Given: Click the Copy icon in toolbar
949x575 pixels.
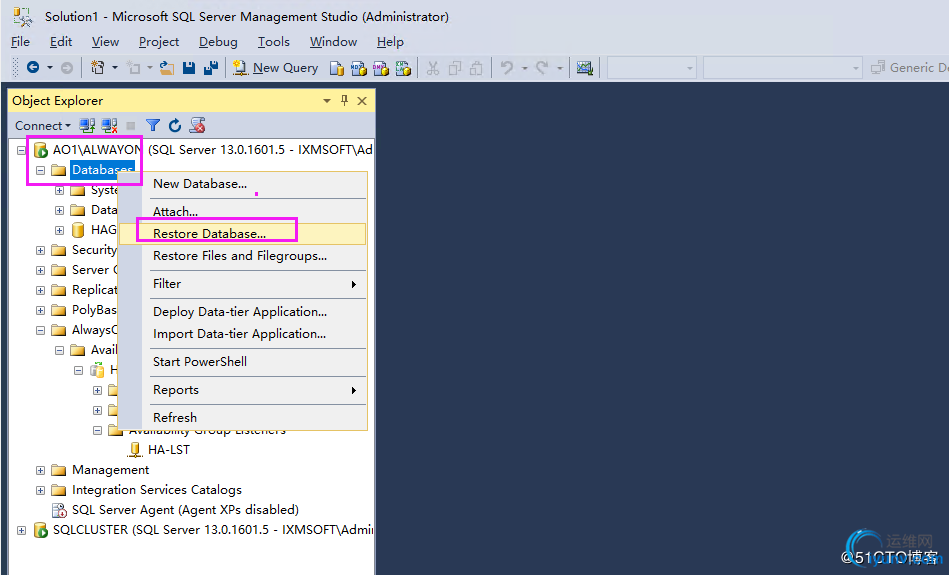Looking at the screenshot, I should coord(455,68).
